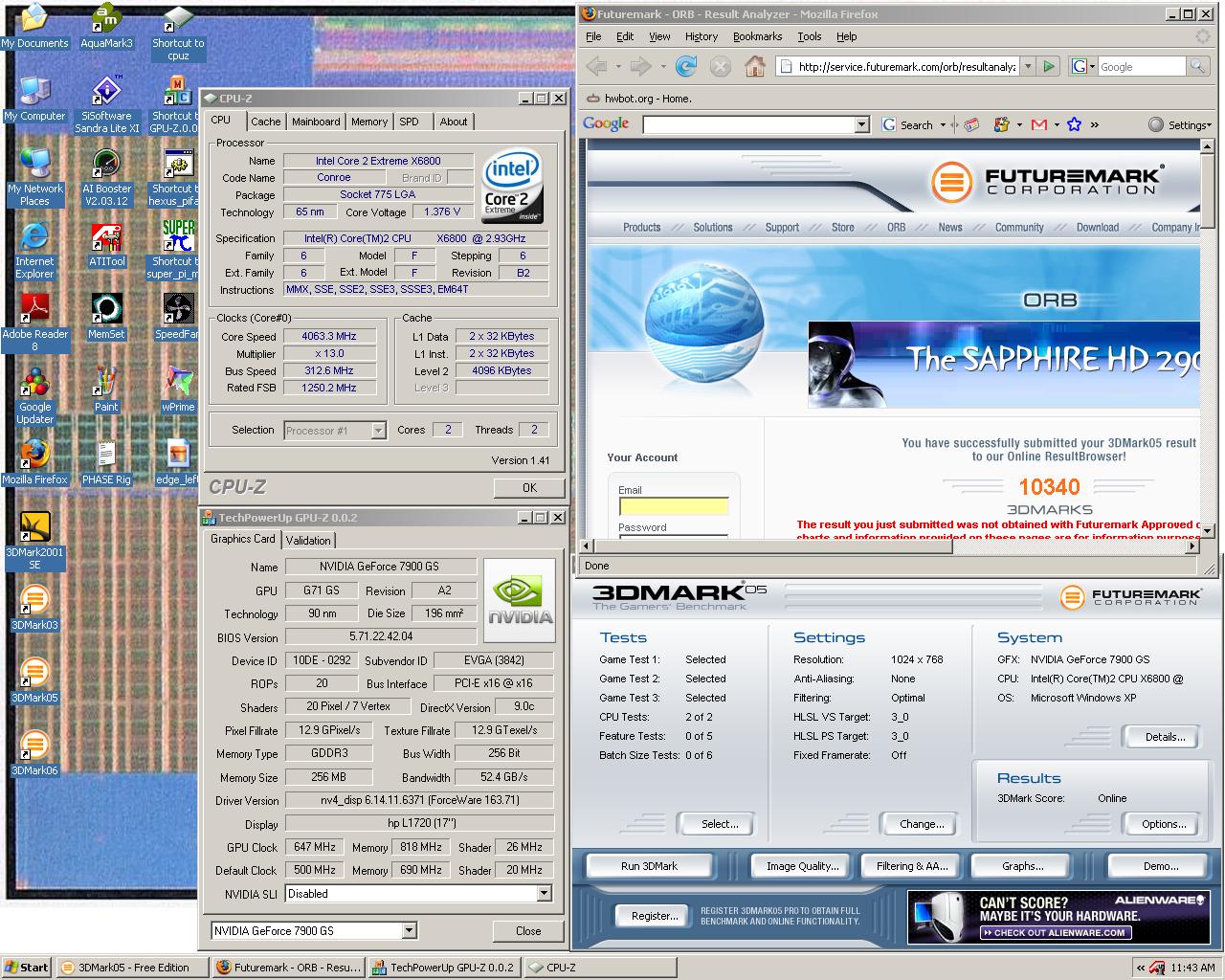The width and height of the screenshot is (1225, 980).
Task: Click Windows Start button
Action: point(27,967)
